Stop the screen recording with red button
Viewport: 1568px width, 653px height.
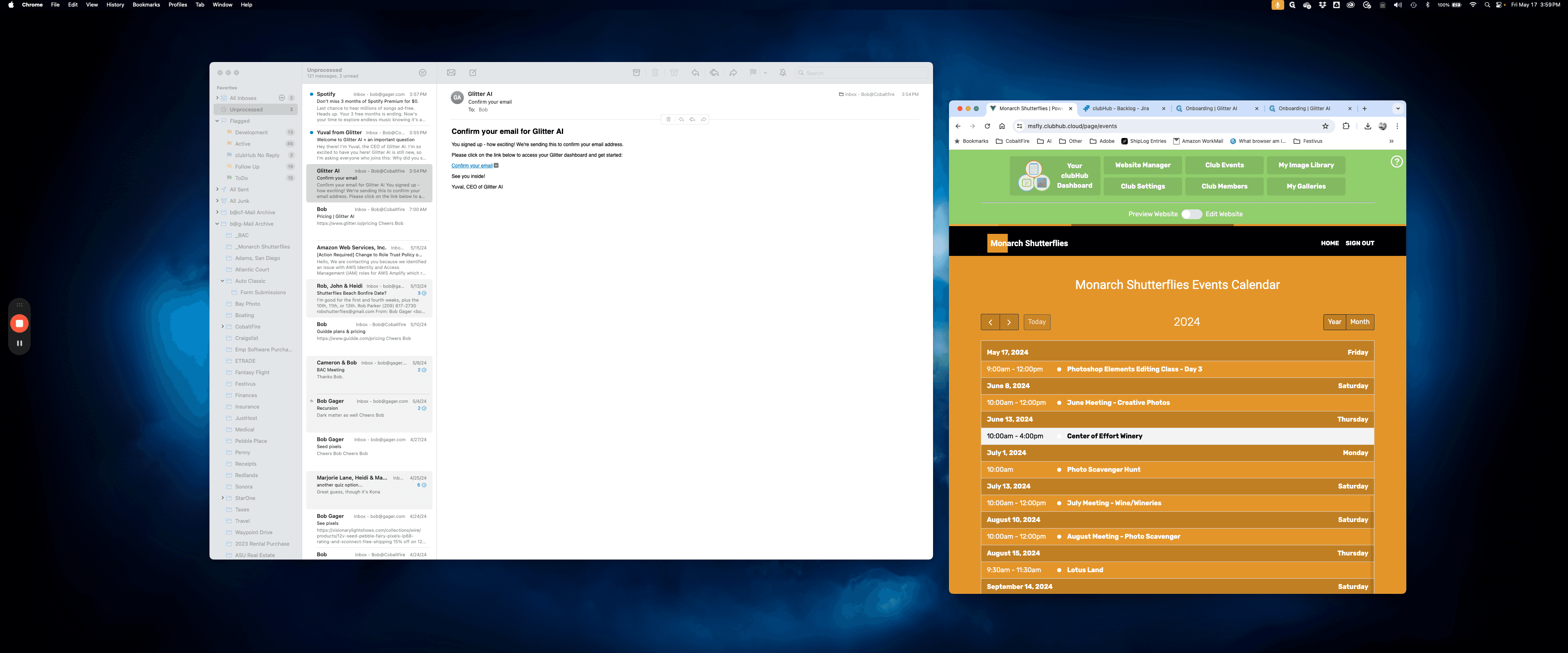tap(20, 323)
